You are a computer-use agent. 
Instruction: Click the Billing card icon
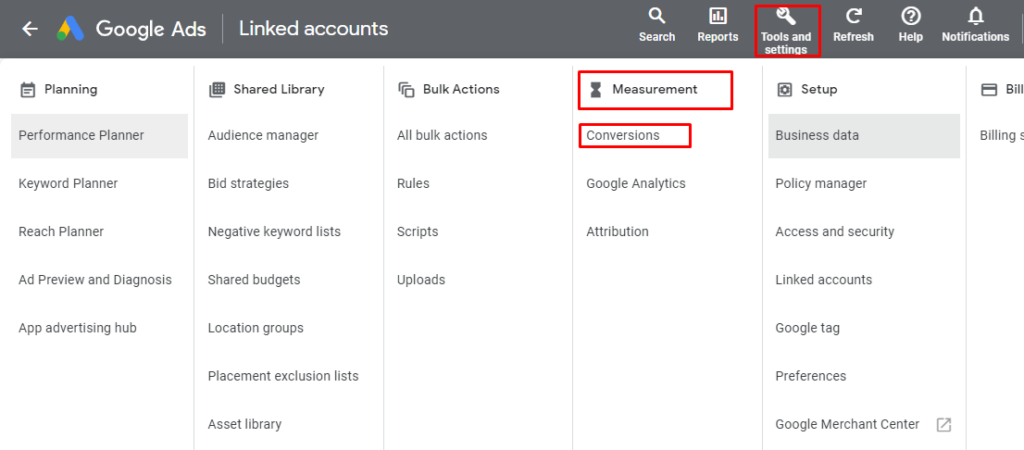click(x=989, y=89)
